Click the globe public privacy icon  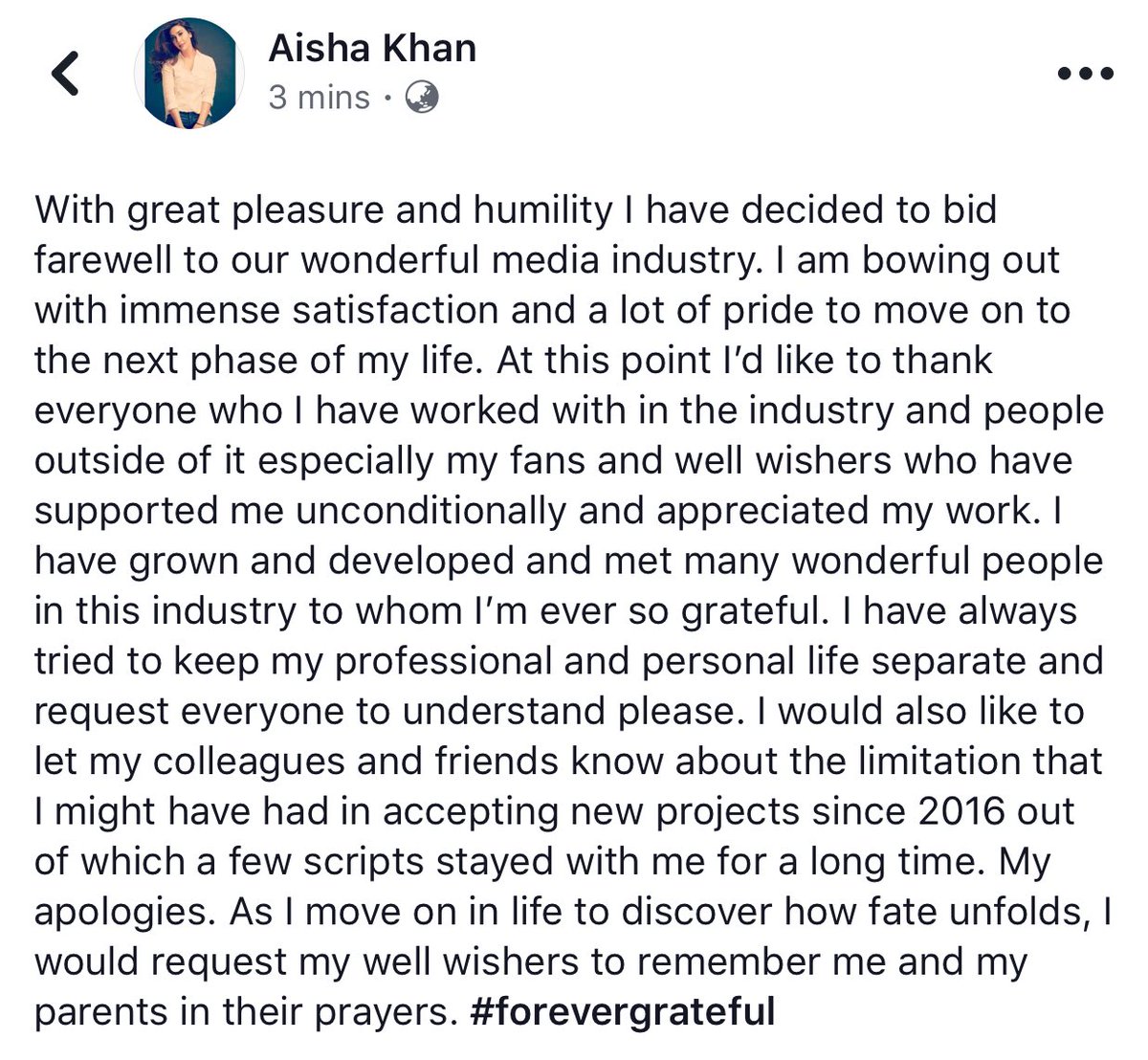click(x=423, y=97)
